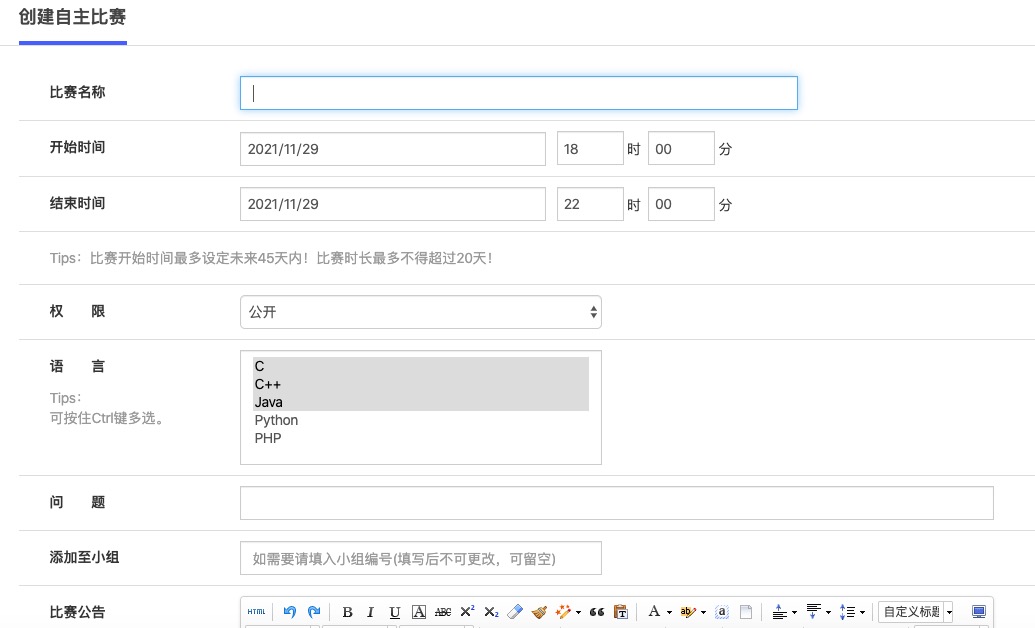Screen dimensions: 1035x628
Task: Redo edit in announcement editor
Action: (x=314, y=611)
